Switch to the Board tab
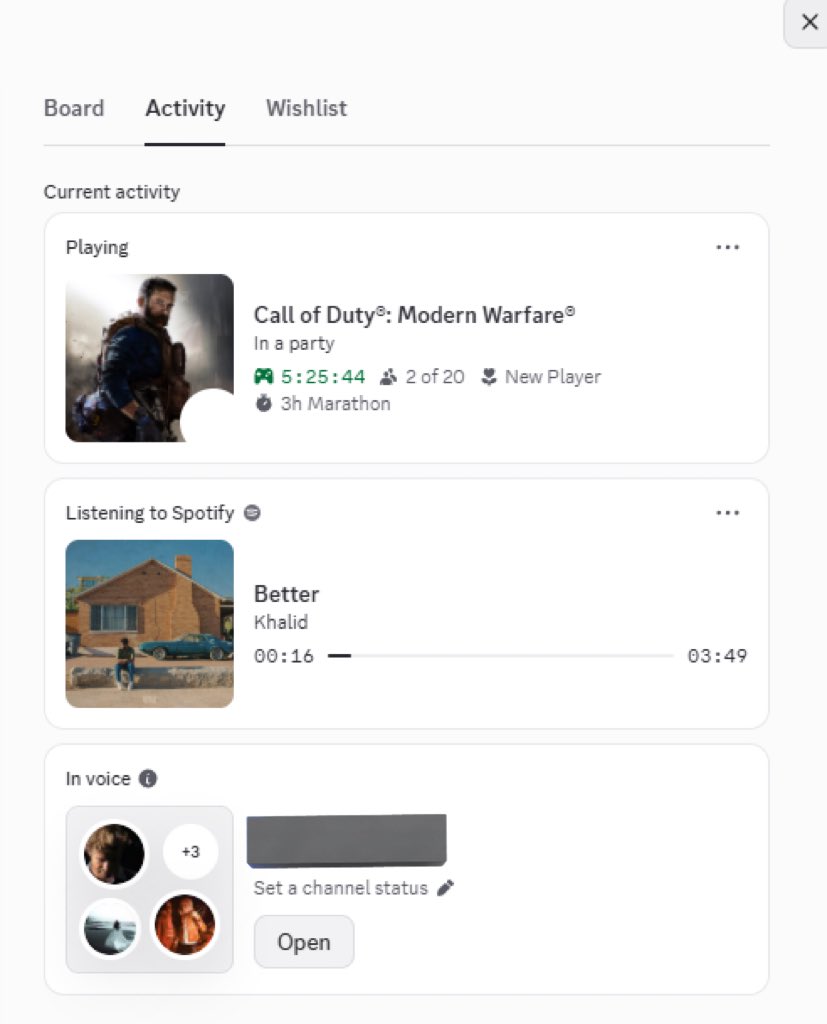This screenshot has width=827, height=1024. 74,108
